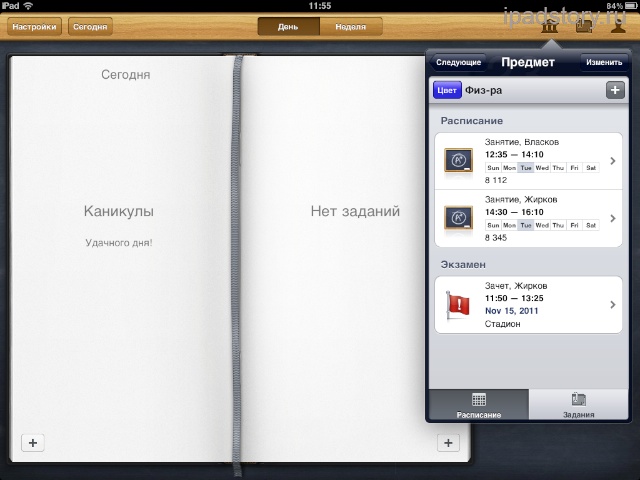This screenshot has height=480, width=640.
Task: Tap the plus button next to Физ-ра
Action: point(615,90)
